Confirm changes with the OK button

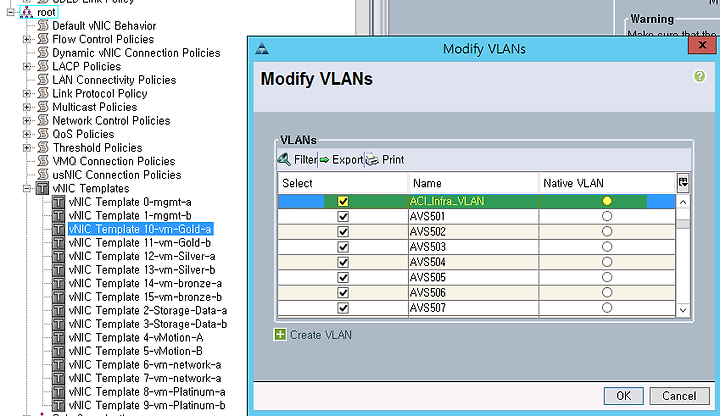(x=624, y=396)
